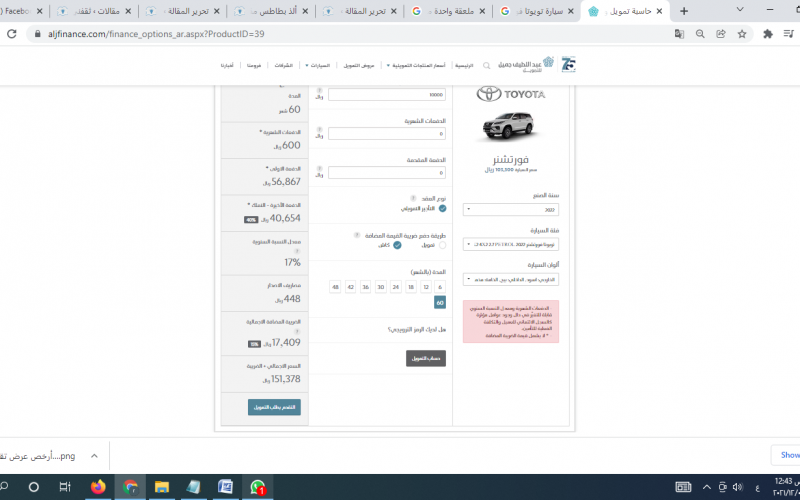Expand the downloaded png file options chevron

(94, 456)
